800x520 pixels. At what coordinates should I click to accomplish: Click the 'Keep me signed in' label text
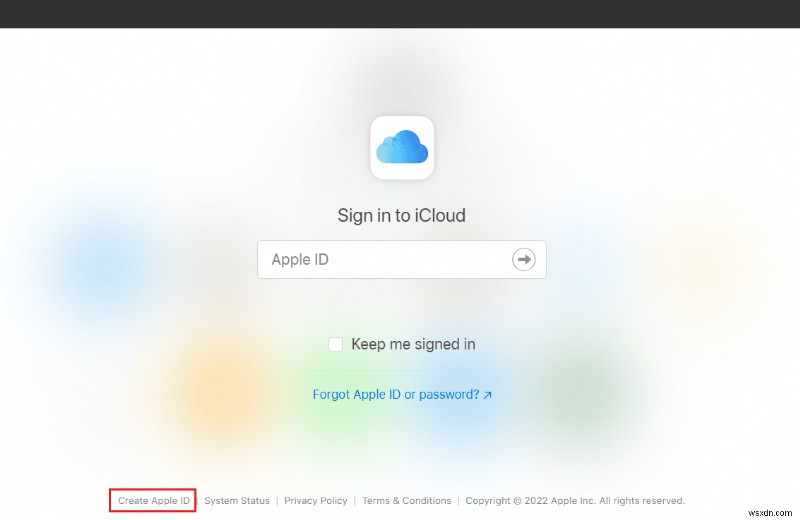point(413,344)
